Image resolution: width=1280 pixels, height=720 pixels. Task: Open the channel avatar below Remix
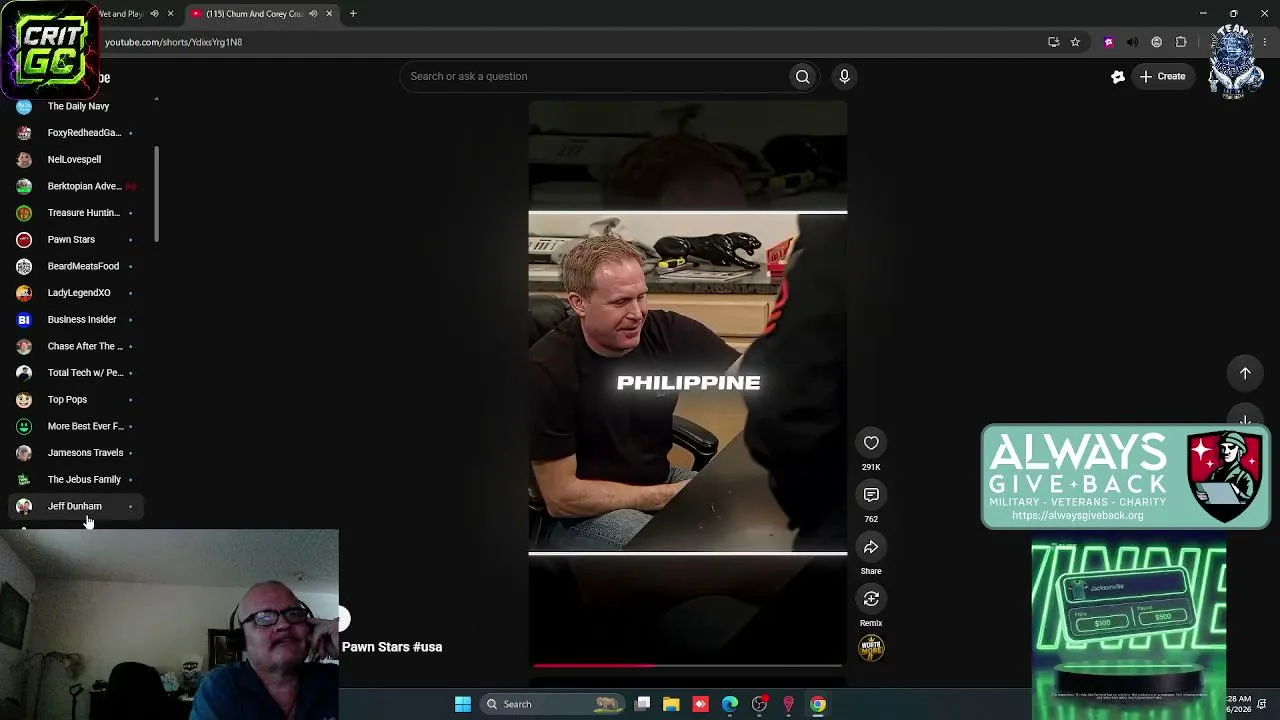(871, 648)
